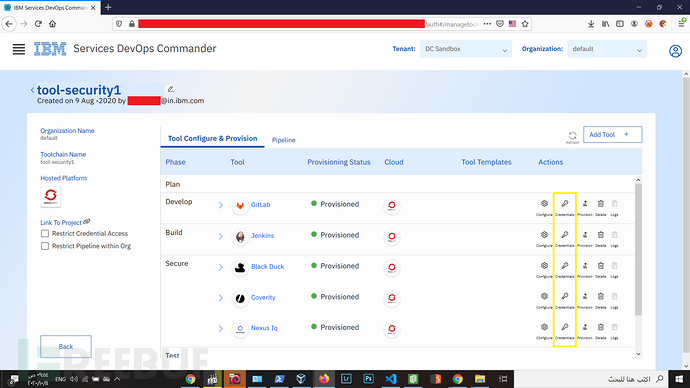This screenshot has height=388, width=690.
Task: Expand the GitLab row chevron
Action: [x=220, y=205]
